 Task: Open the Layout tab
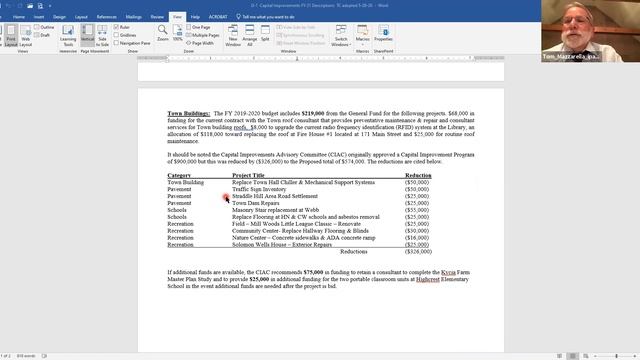(x=81, y=17)
